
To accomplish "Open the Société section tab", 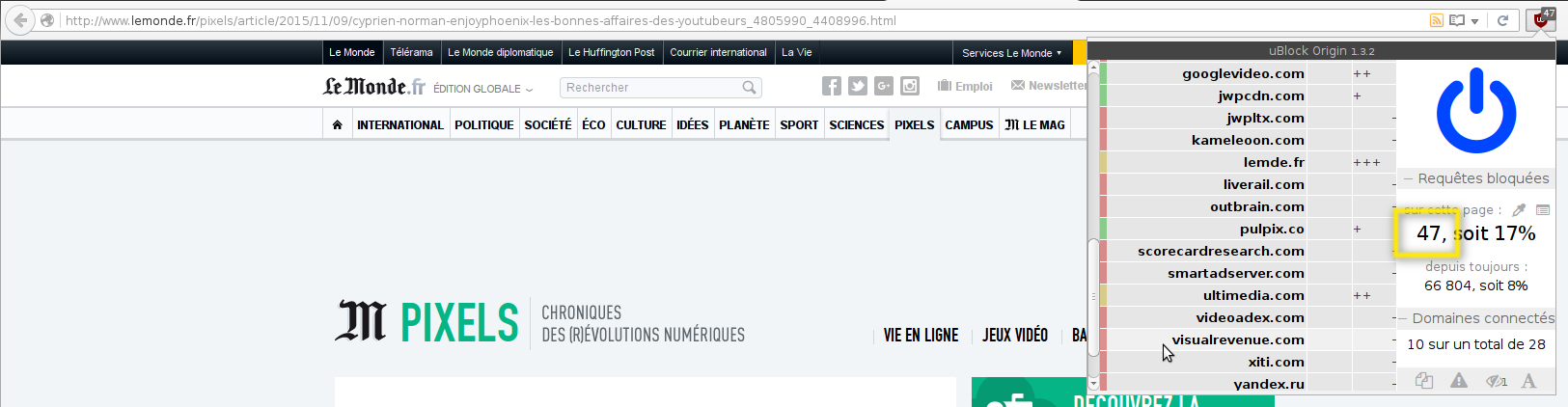I will pyautogui.click(x=548, y=125).
